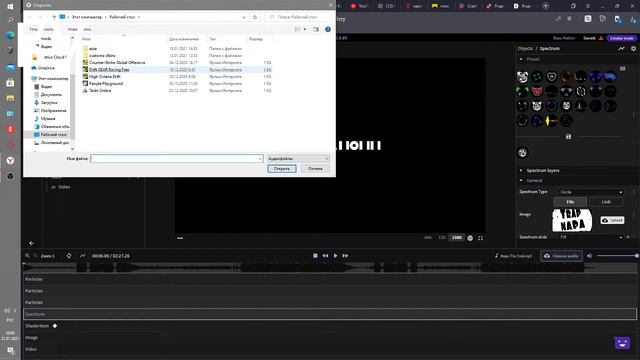The image size is (640, 360).
Task: Select the blue wave preset thumbnail
Action: [610, 76]
